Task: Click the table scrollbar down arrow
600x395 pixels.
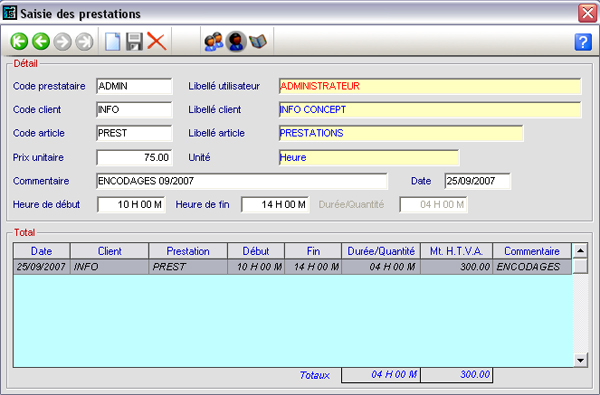Action: 580,360
